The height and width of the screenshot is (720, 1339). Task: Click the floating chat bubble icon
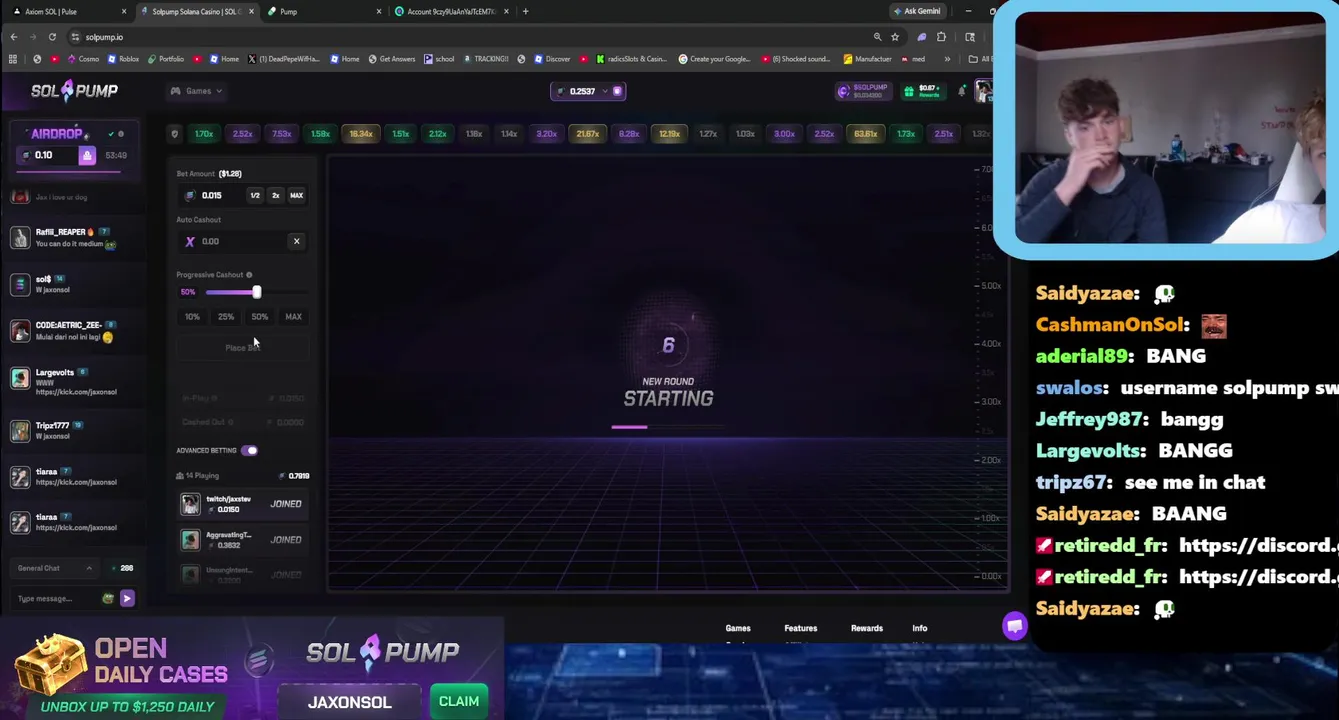click(1015, 626)
